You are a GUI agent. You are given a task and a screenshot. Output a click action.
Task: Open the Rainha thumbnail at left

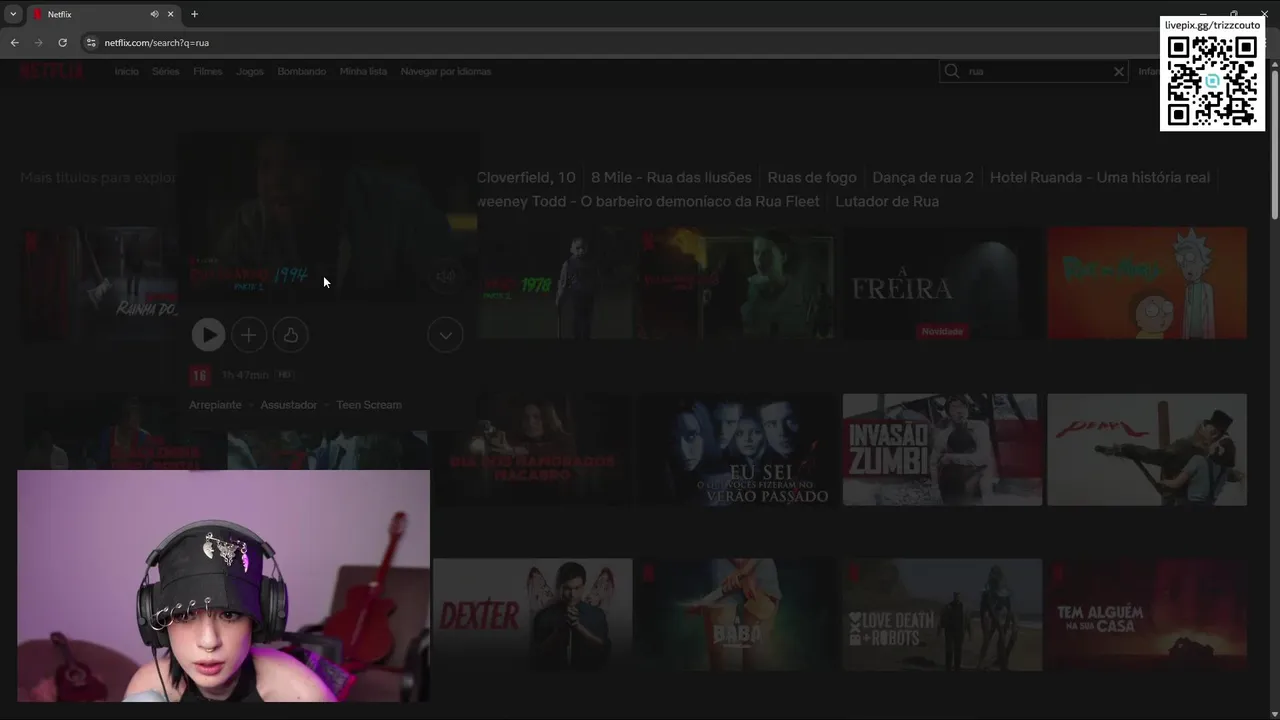click(x=100, y=283)
